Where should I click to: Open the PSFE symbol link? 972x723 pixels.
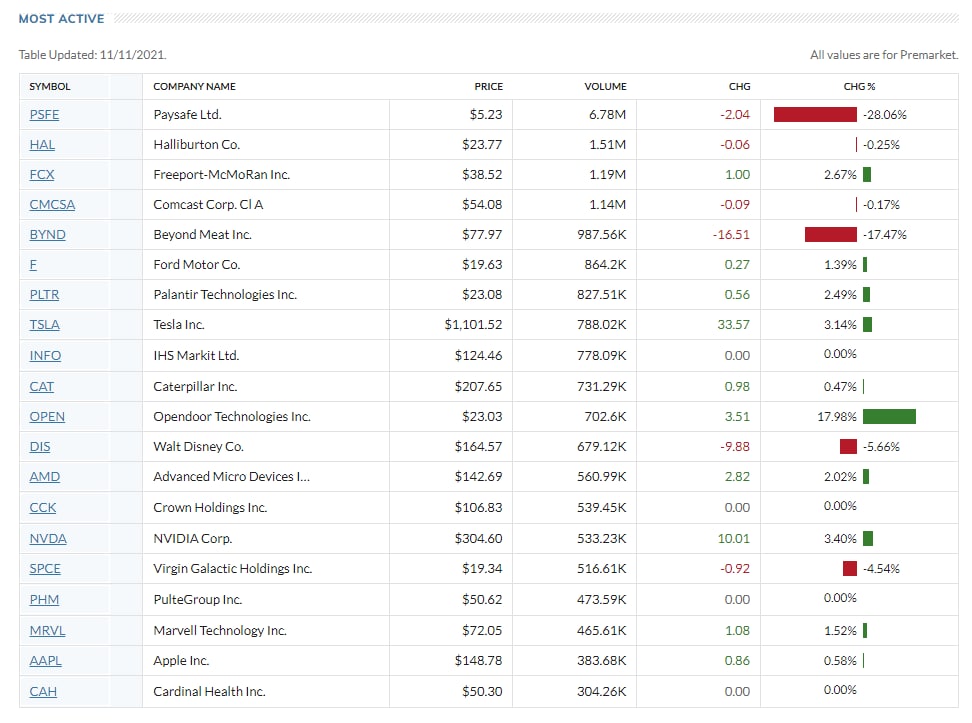click(x=44, y=115)
